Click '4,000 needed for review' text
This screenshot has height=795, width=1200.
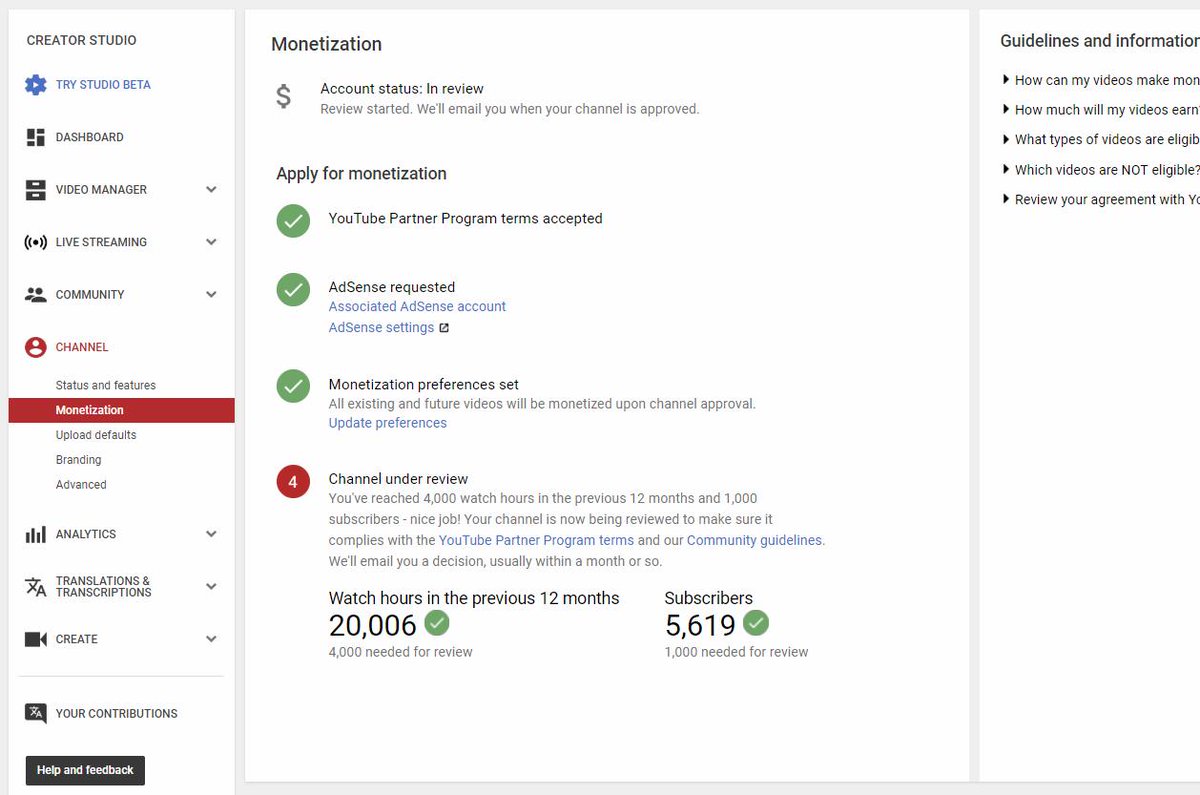(x=401, y=652)
